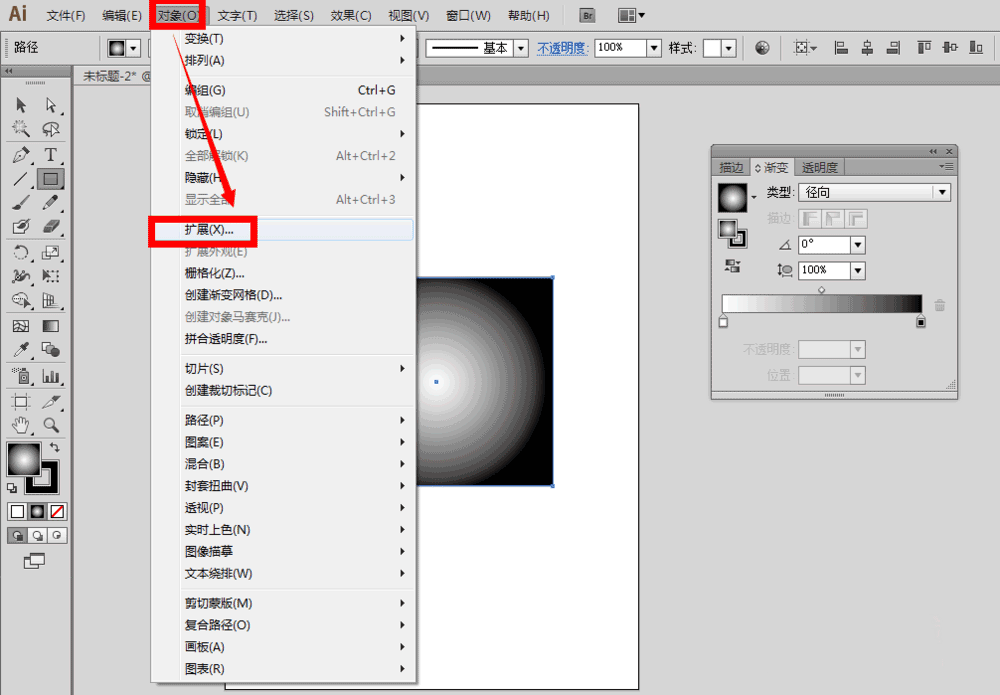The width and height of the screenshot is (1000, 695).
Task: Open the 样式 style dropdown
Action: pos(729,48)
